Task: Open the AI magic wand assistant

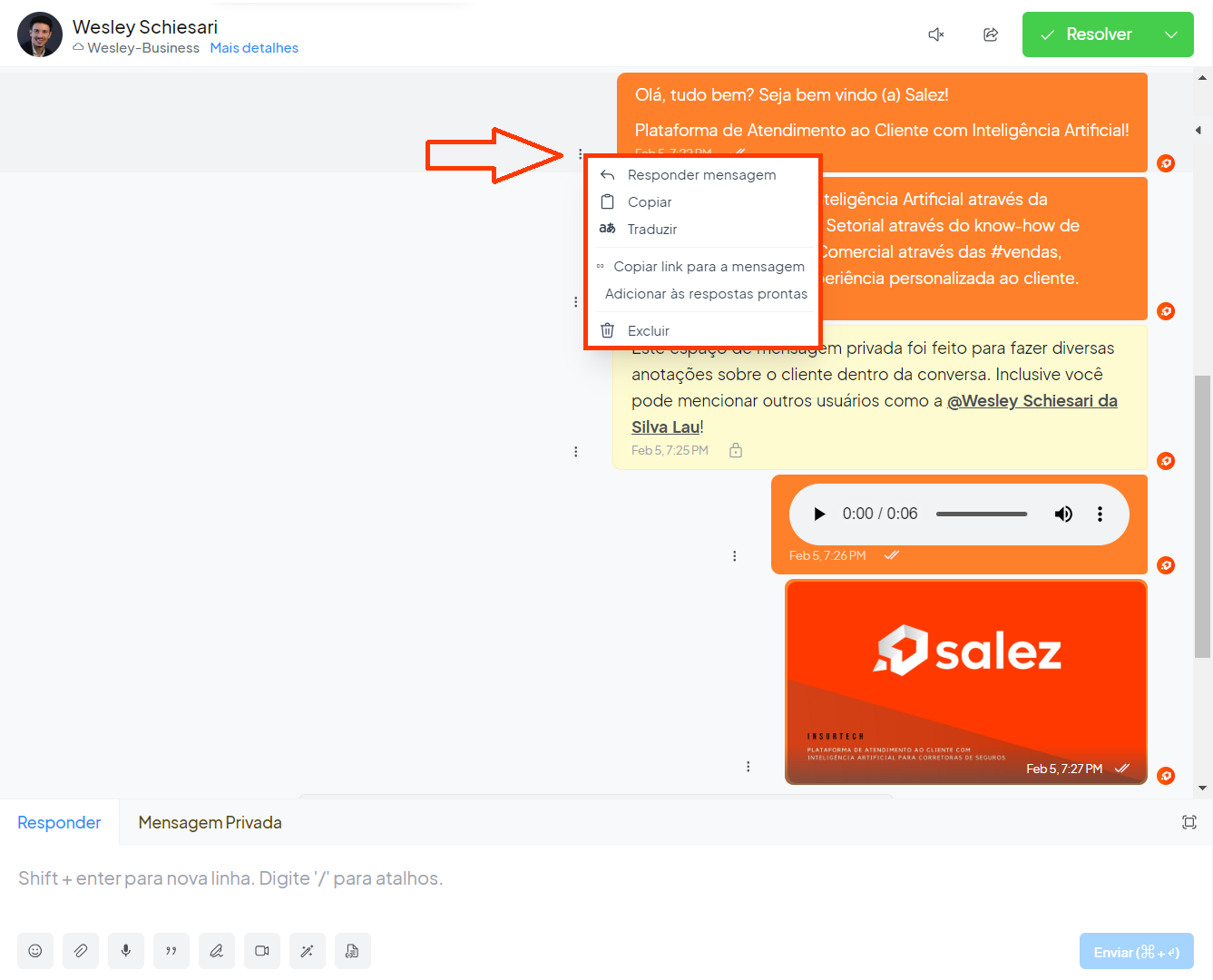Action: 308,951
